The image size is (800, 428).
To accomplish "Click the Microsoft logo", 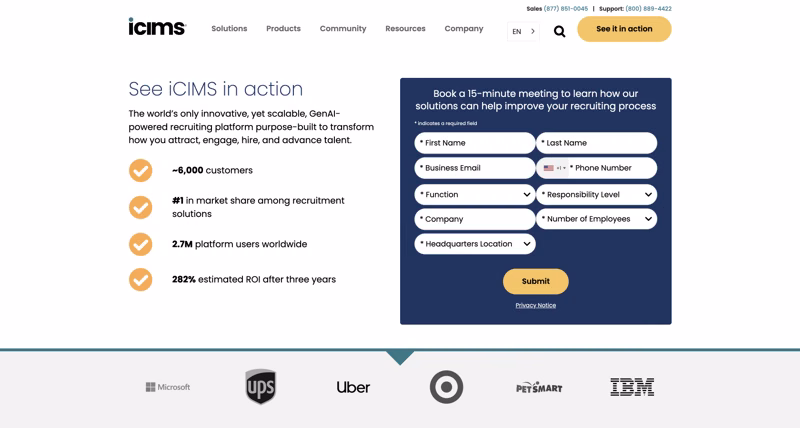I will [x=168, y=387].
